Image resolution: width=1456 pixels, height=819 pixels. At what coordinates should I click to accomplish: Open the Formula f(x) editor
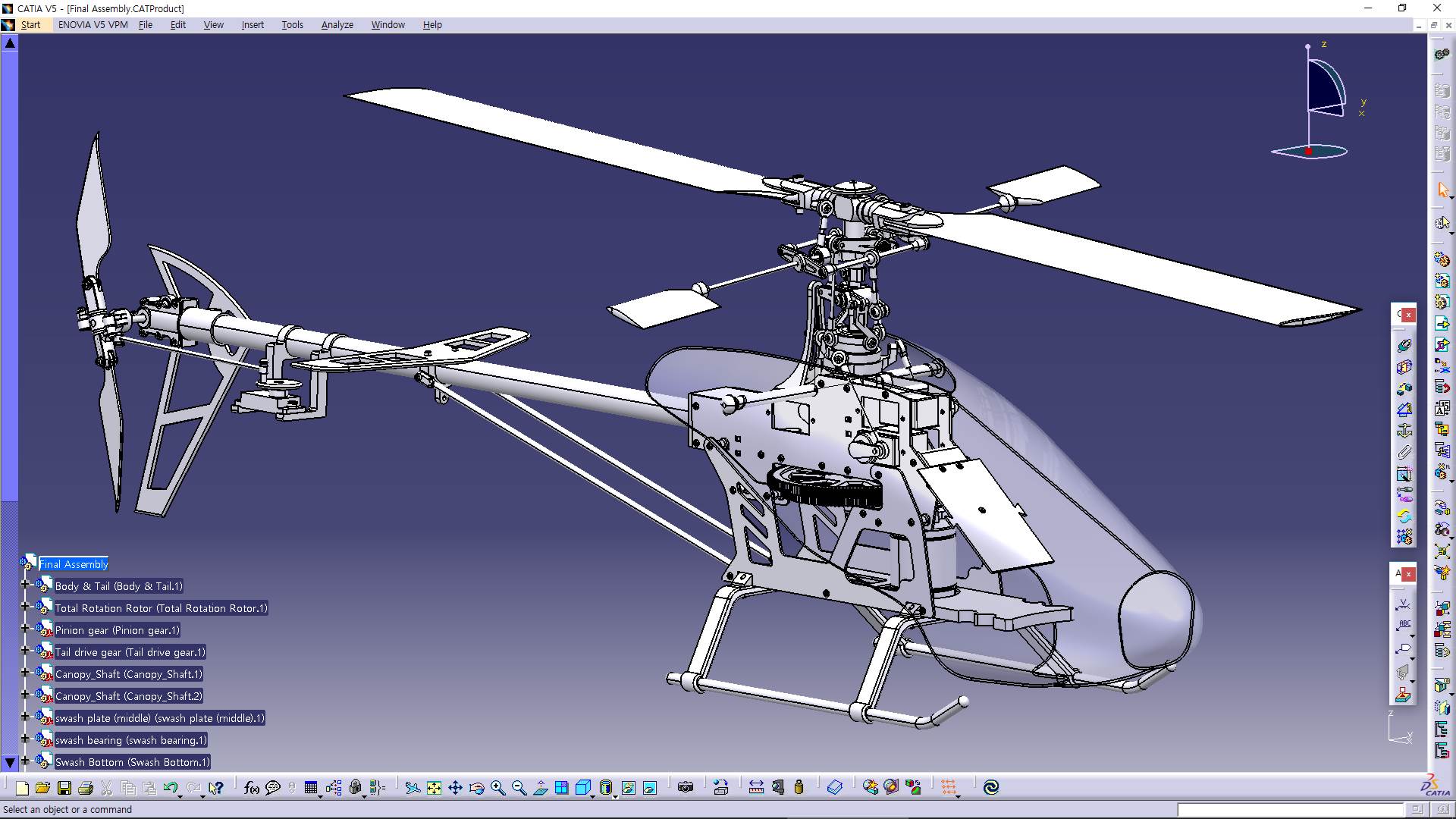click(250, 787)
